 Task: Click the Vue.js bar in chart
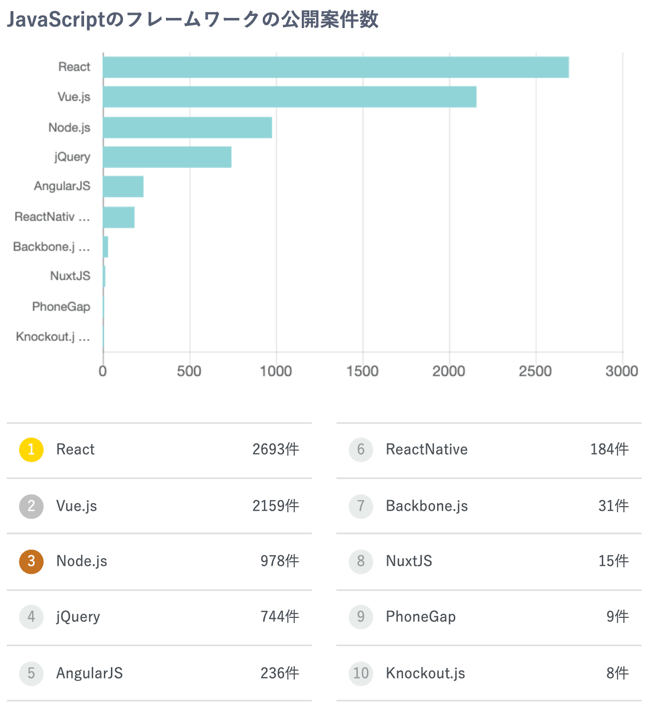click(289, 97)
